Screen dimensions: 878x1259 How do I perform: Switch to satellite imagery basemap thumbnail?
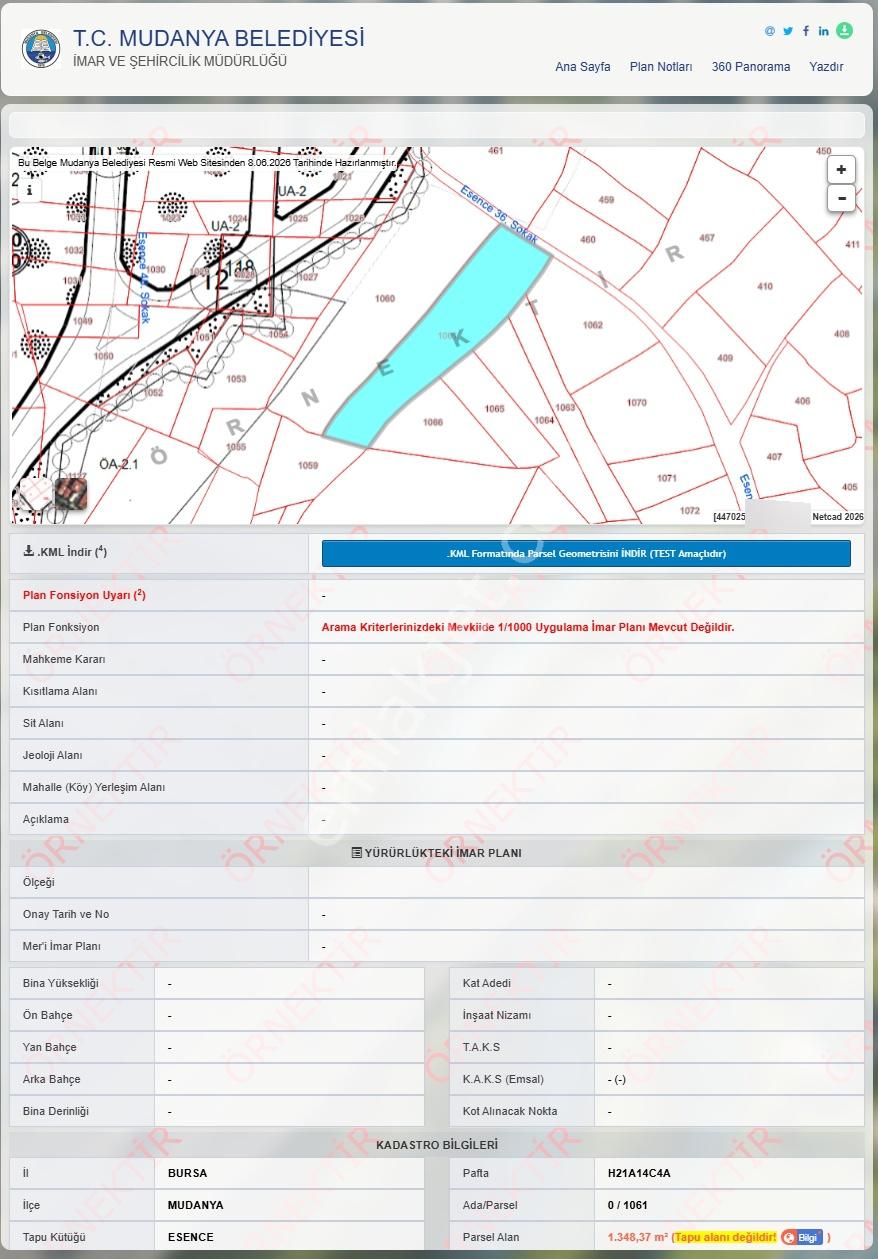70,493
